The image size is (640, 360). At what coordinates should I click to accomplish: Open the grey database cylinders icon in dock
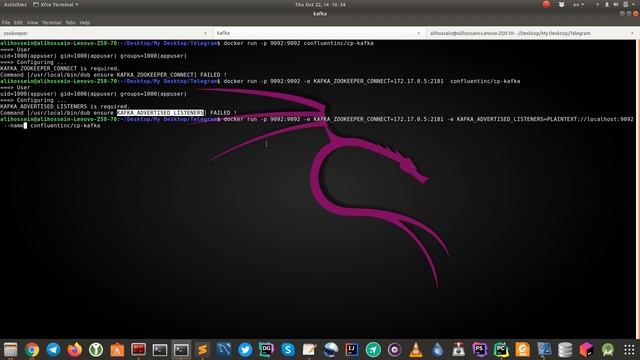pos(565,350)
